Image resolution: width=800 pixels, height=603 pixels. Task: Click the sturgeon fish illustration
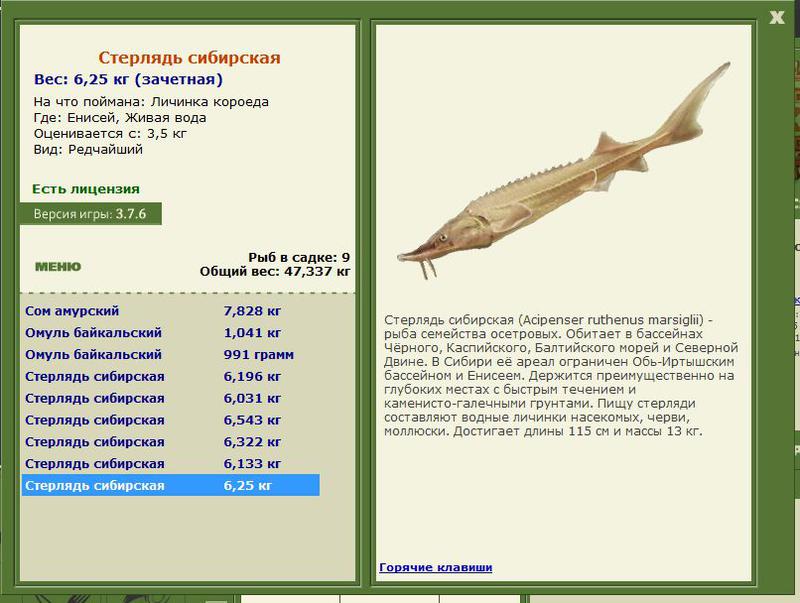564,171
